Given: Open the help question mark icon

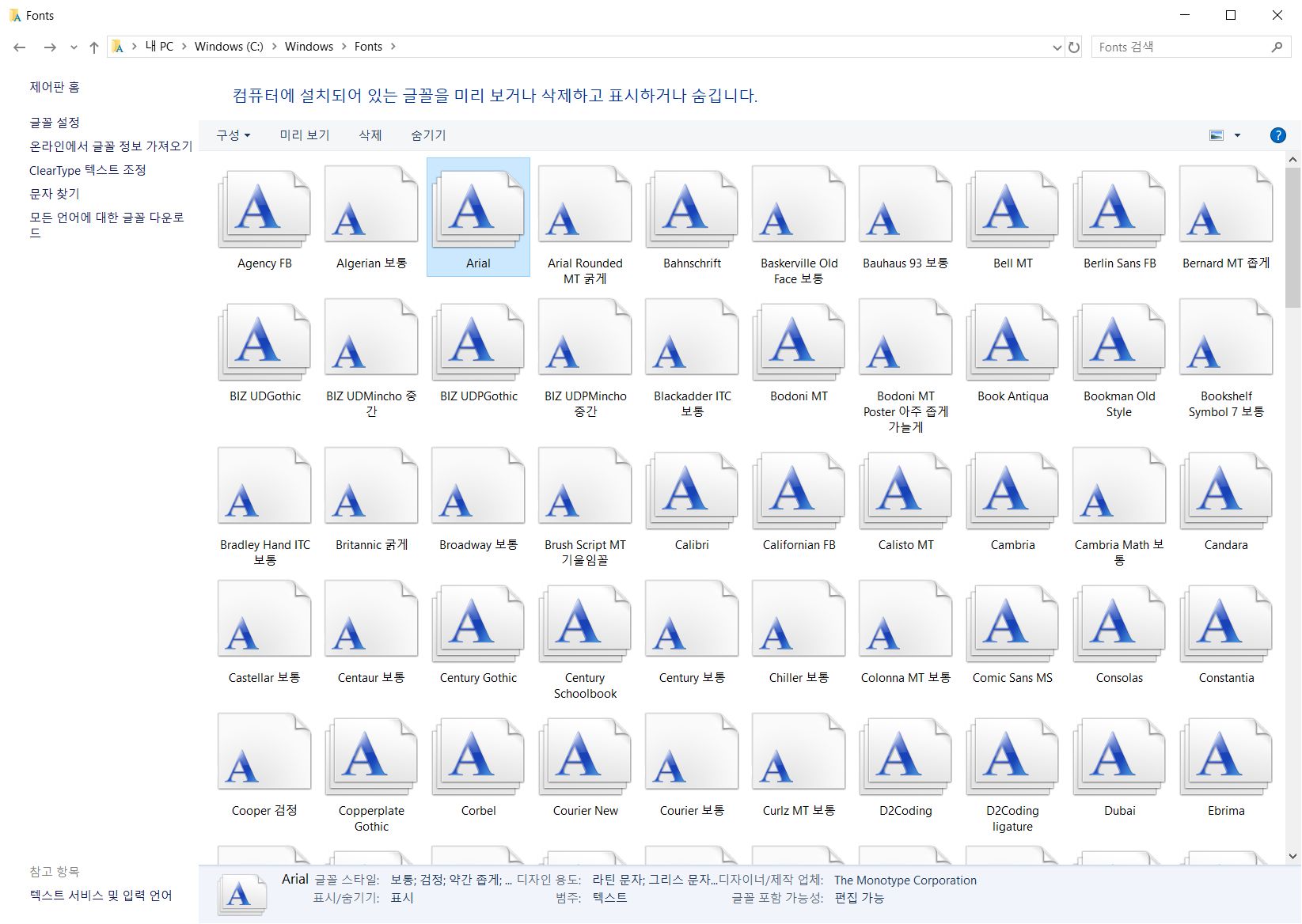Looking at the screenshot, I should (1277, 135).
